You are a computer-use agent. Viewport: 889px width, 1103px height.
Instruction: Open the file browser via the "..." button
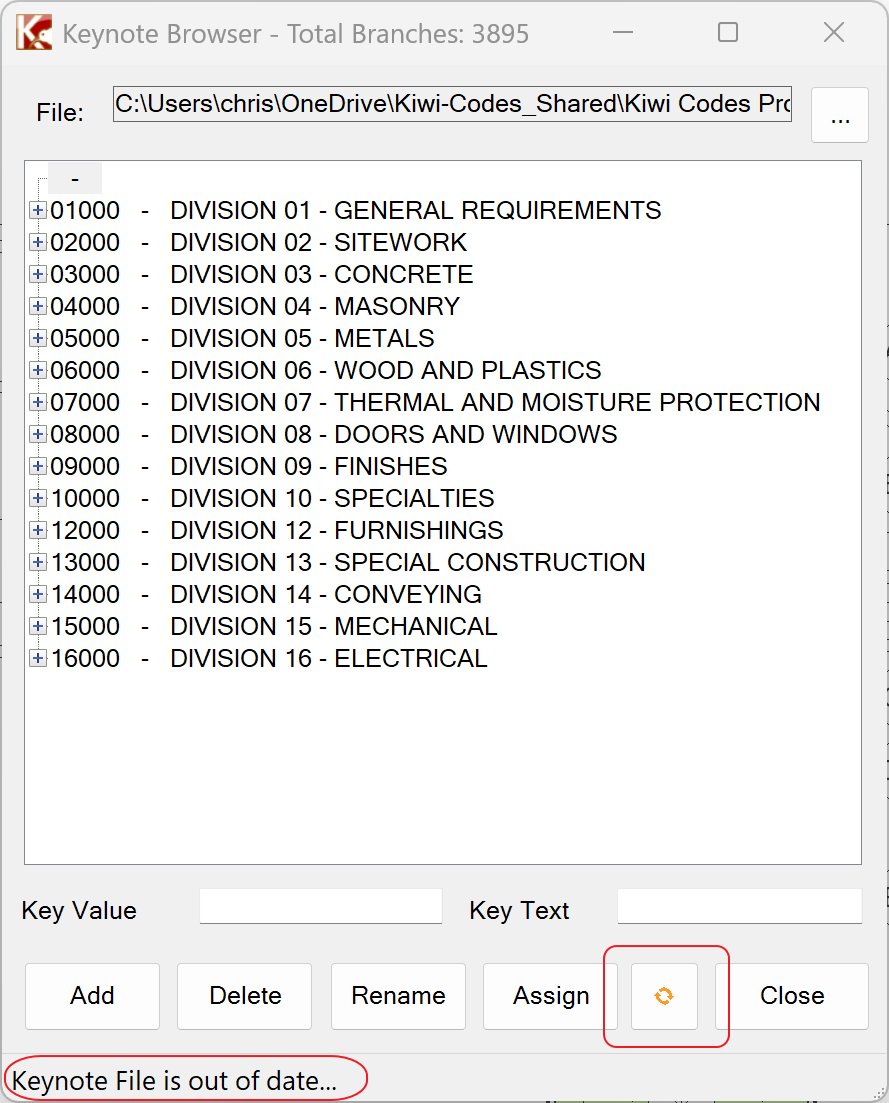tap(839, 115)
